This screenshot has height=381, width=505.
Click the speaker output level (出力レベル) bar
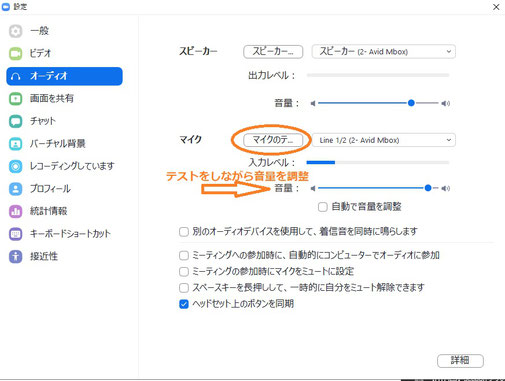[x=378, y=76]
